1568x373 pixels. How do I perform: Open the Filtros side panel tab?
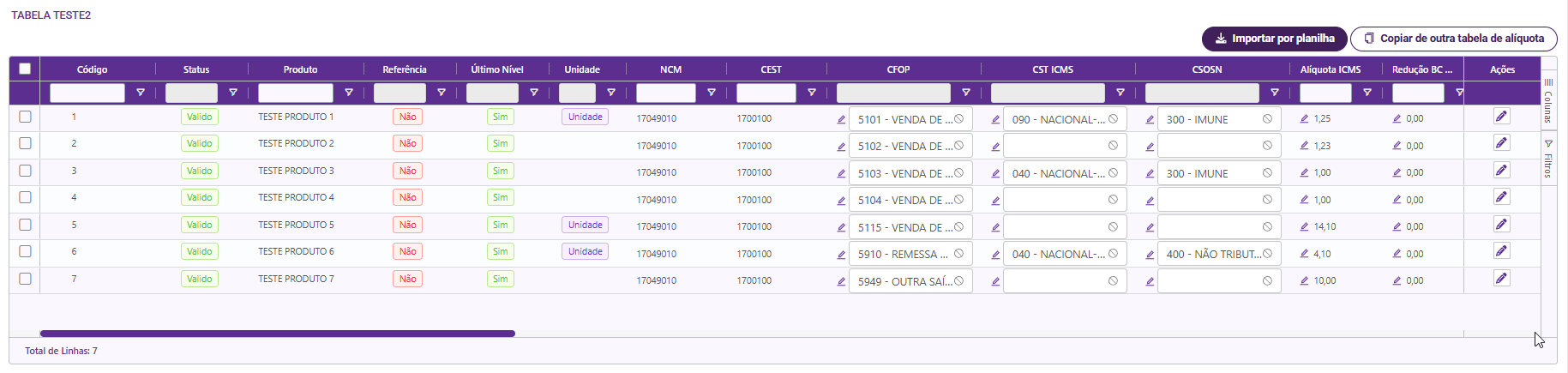(x=1548, y=159)
